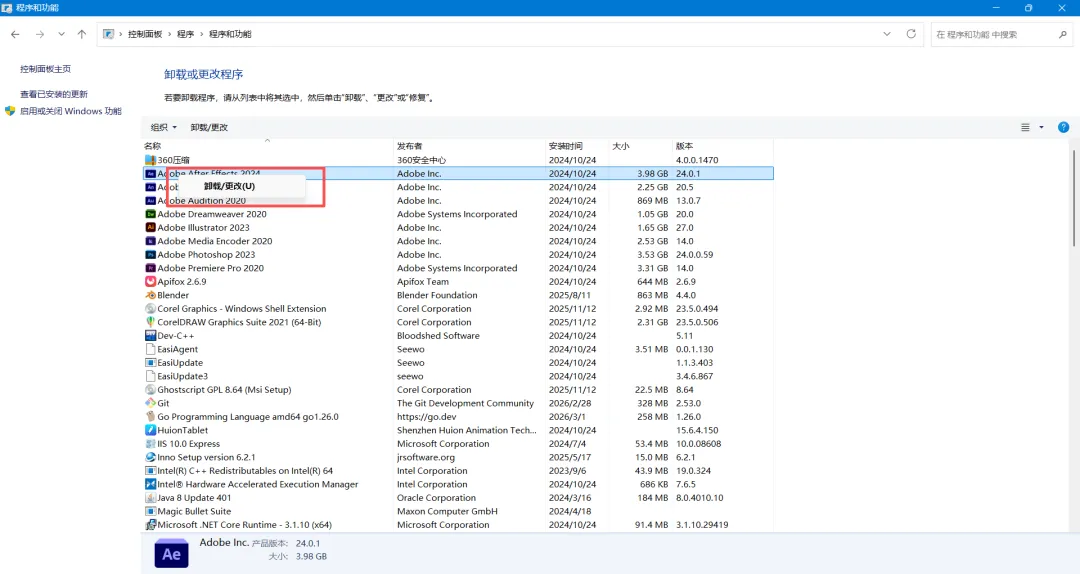Click the vertical scrollbar of the program list

(x=1074, y=198)
